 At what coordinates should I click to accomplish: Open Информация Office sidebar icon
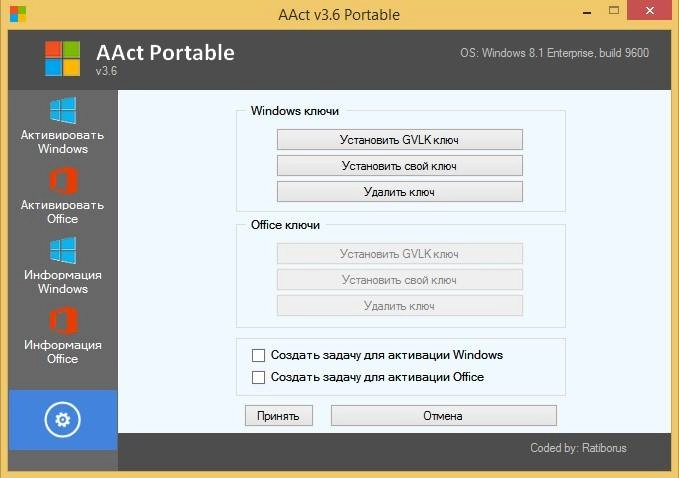point(63,320)
